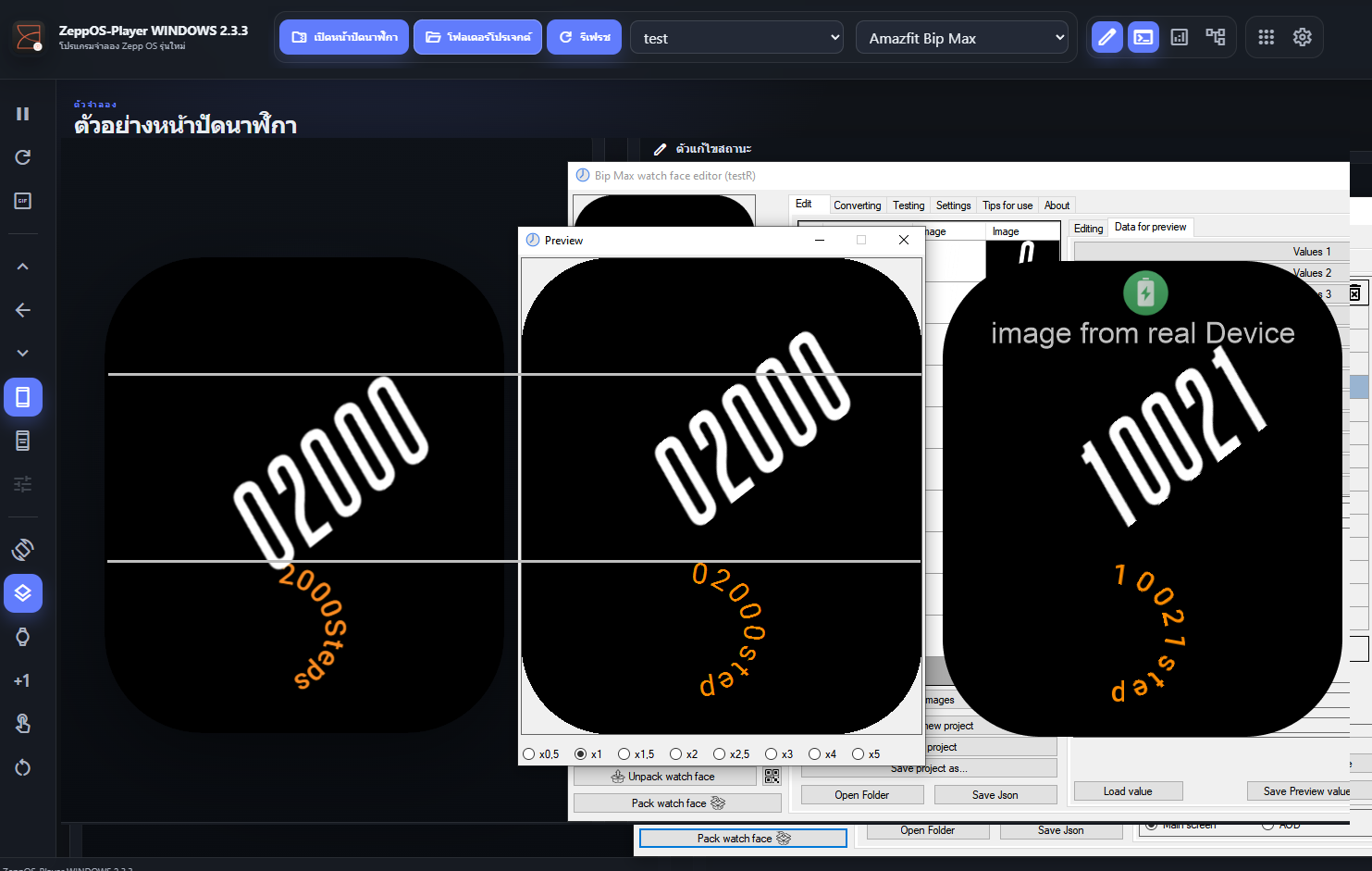This screenshot has height=871, width=1372.
Task: Click the QR code icon beside Unpack watch face
Action: point(772,777)
